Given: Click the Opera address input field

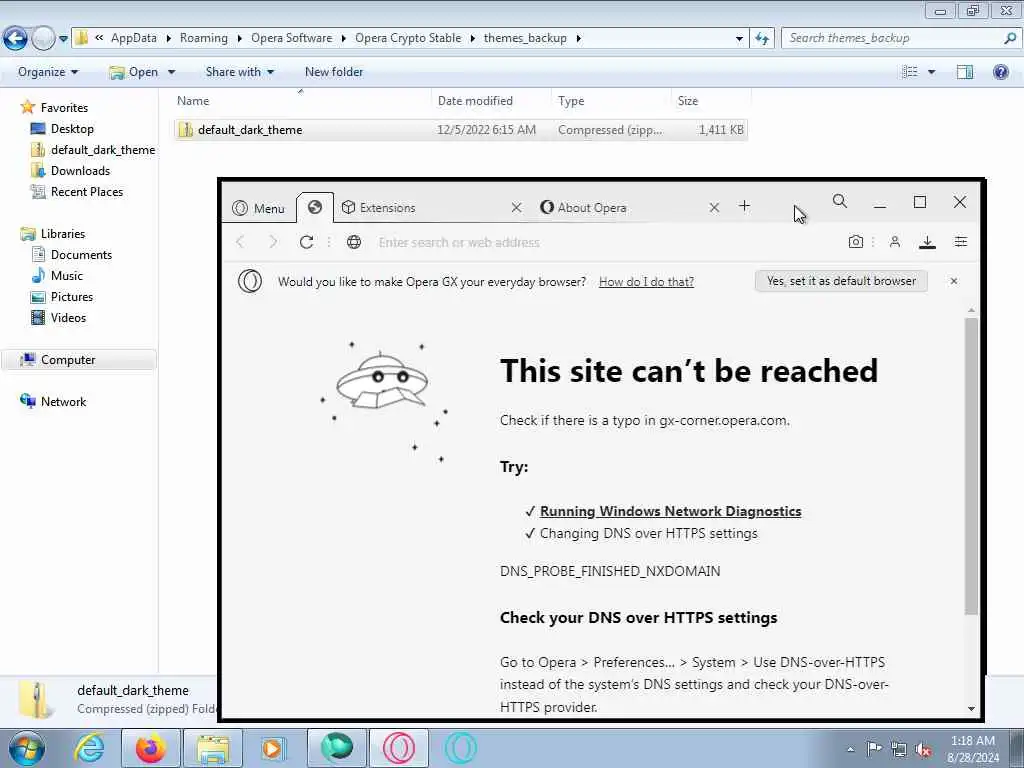Looking at the screenshot, I should (x=607, y=242).
